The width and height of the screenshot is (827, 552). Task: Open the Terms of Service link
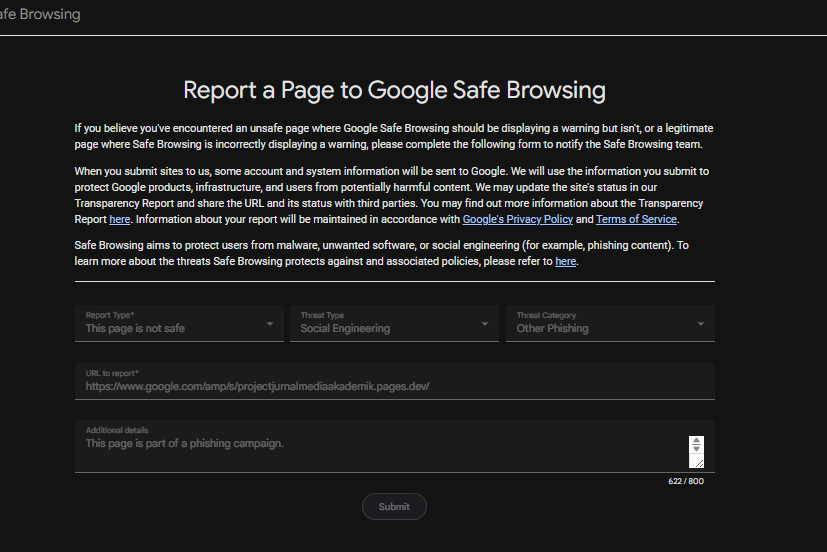coord(636,219)
